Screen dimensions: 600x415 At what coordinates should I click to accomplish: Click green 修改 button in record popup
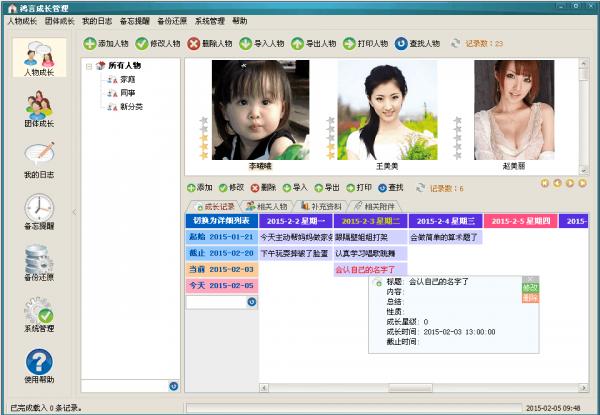point(529,287)
